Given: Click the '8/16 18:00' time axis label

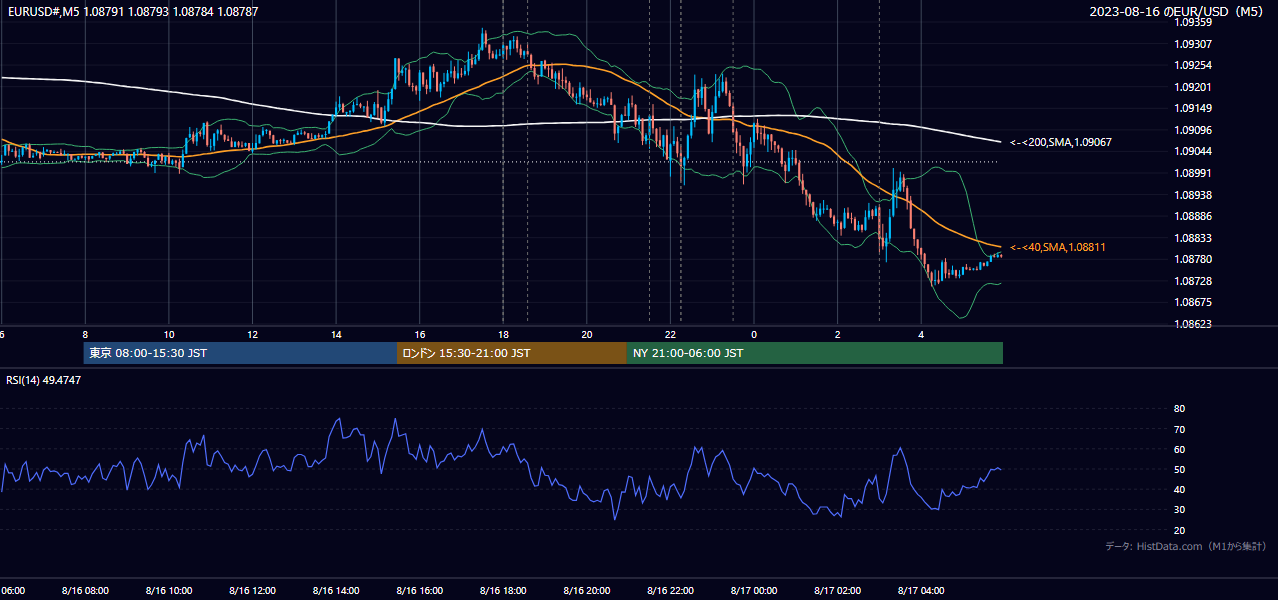Looking at the screenshot, I should coord(503,591).
